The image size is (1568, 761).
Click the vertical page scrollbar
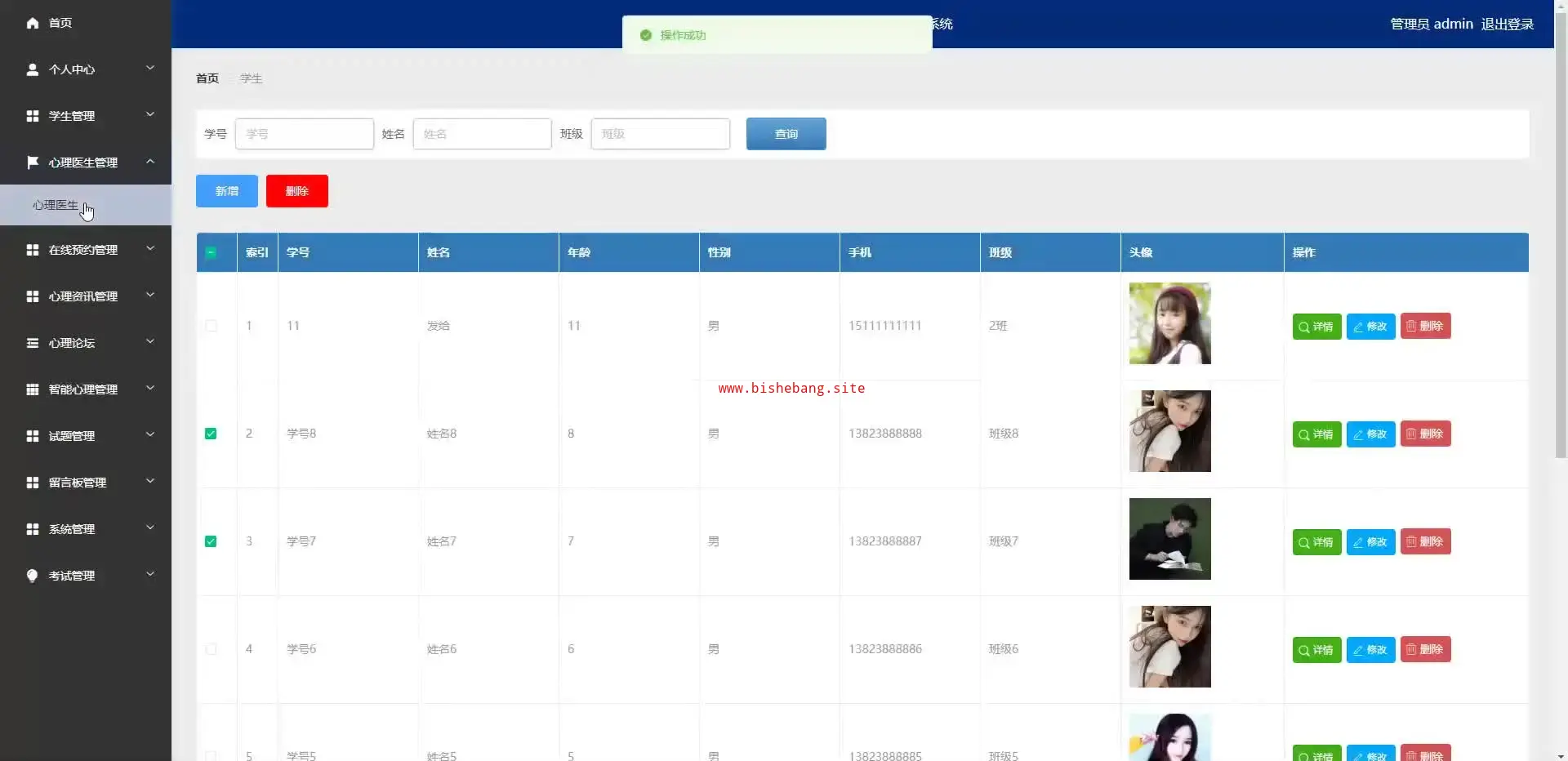point(1561,245)
